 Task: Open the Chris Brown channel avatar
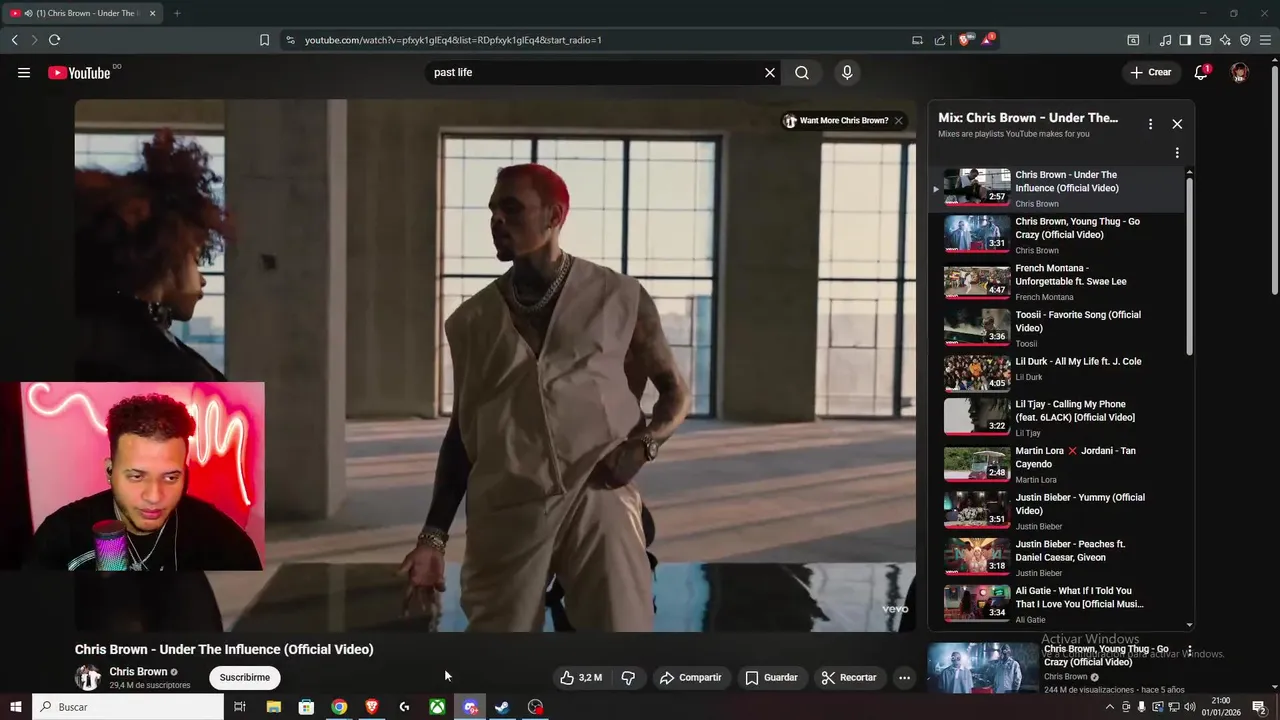coord(88,677)
